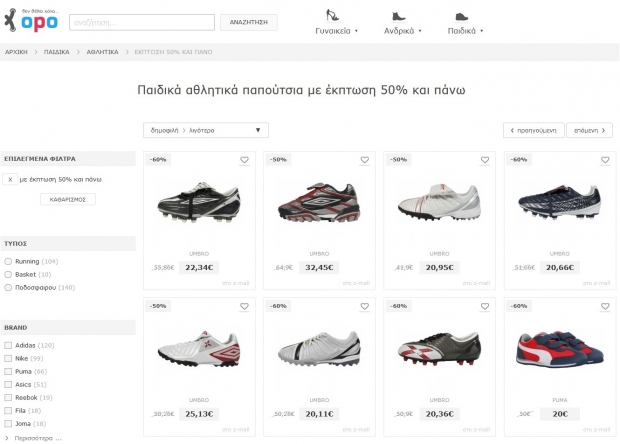Favorite the 20€ Puma shoe with heart
This screenshot has height=444, width=620.
605,306
